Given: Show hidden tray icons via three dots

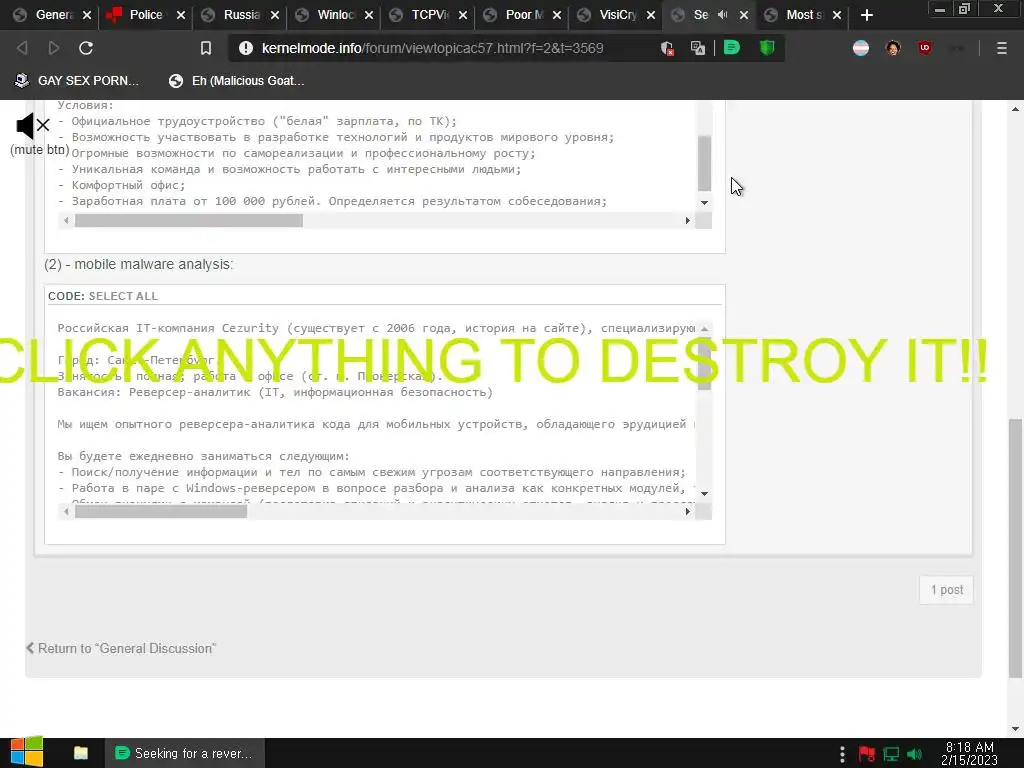Looking at the screenshot, I should (842, 754).
